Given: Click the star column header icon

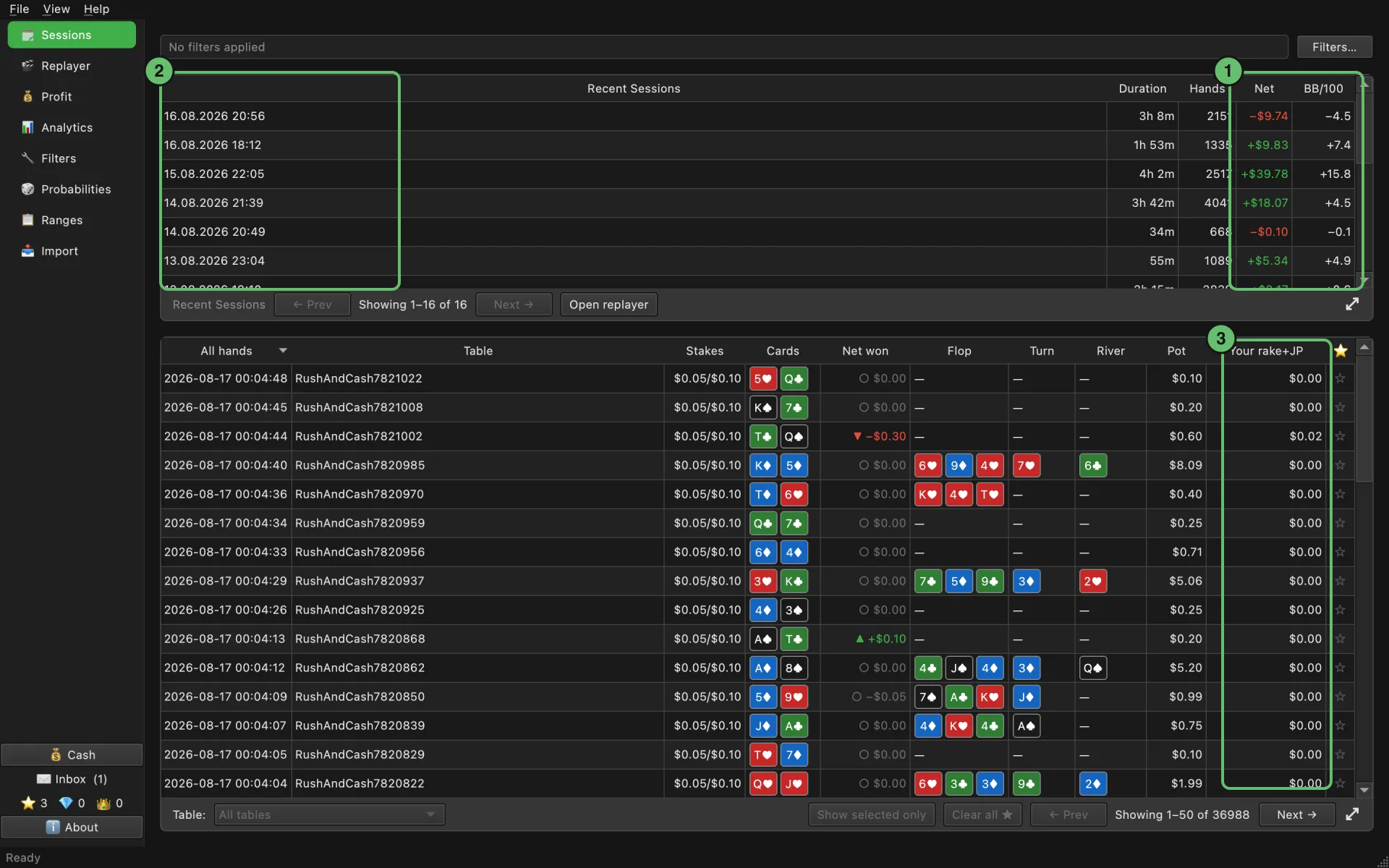Looking at the screenshot, I should click(1341, 351).
